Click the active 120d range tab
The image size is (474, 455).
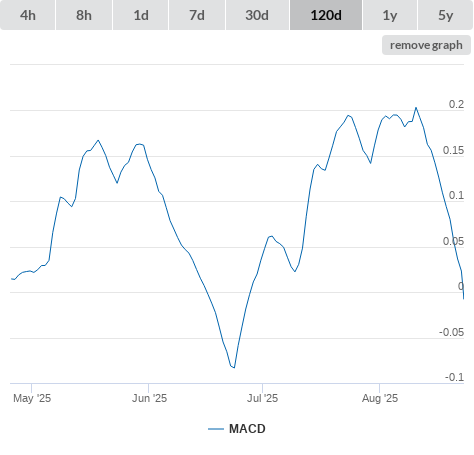326,15
